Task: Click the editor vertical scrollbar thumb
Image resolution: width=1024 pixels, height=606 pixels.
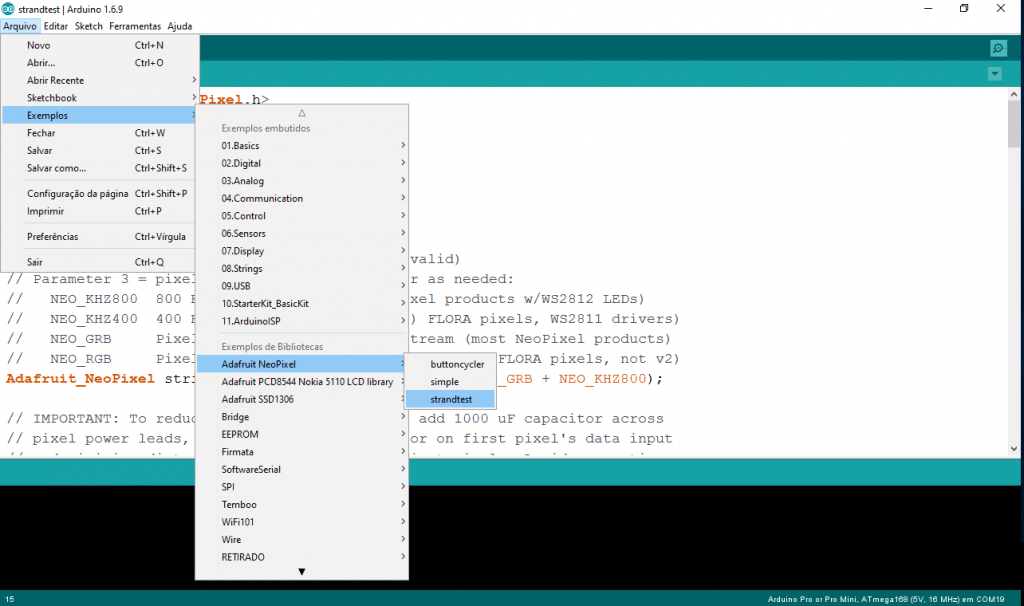Action: pyautogui.click(x=1014, y=124)
